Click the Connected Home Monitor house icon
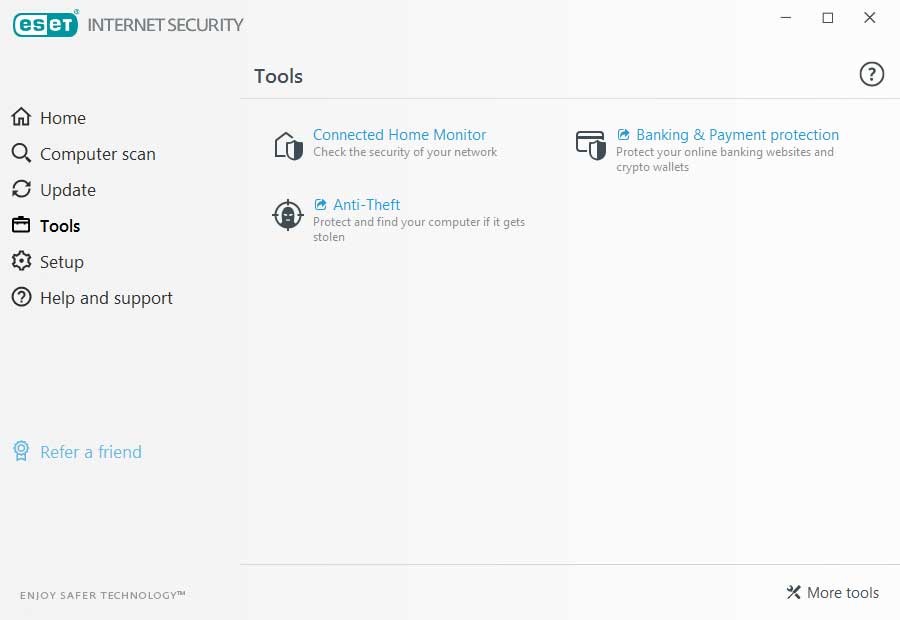 click(x=287, y=145)
